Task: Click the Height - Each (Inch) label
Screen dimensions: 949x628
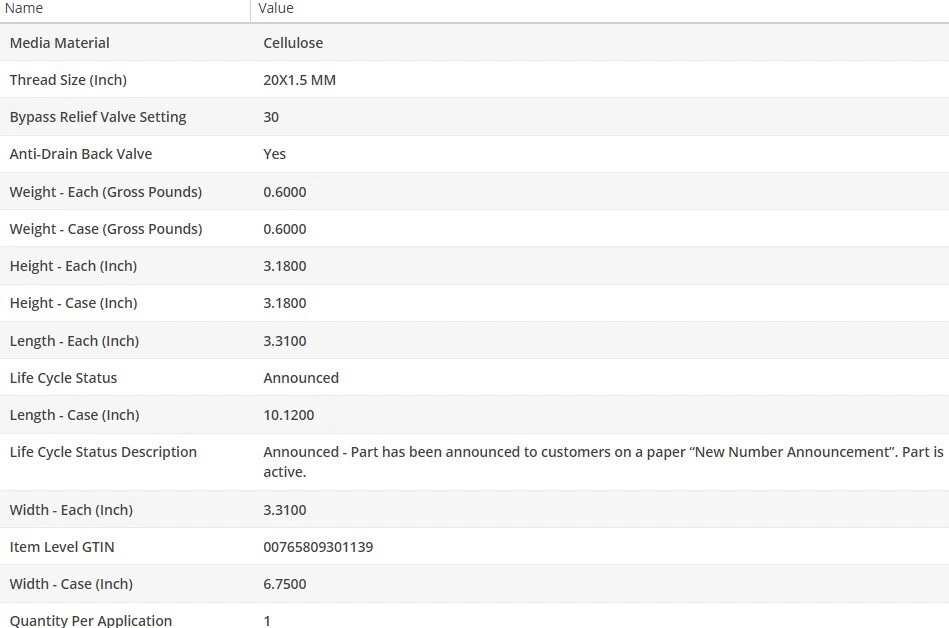Action: coord(73,266)
